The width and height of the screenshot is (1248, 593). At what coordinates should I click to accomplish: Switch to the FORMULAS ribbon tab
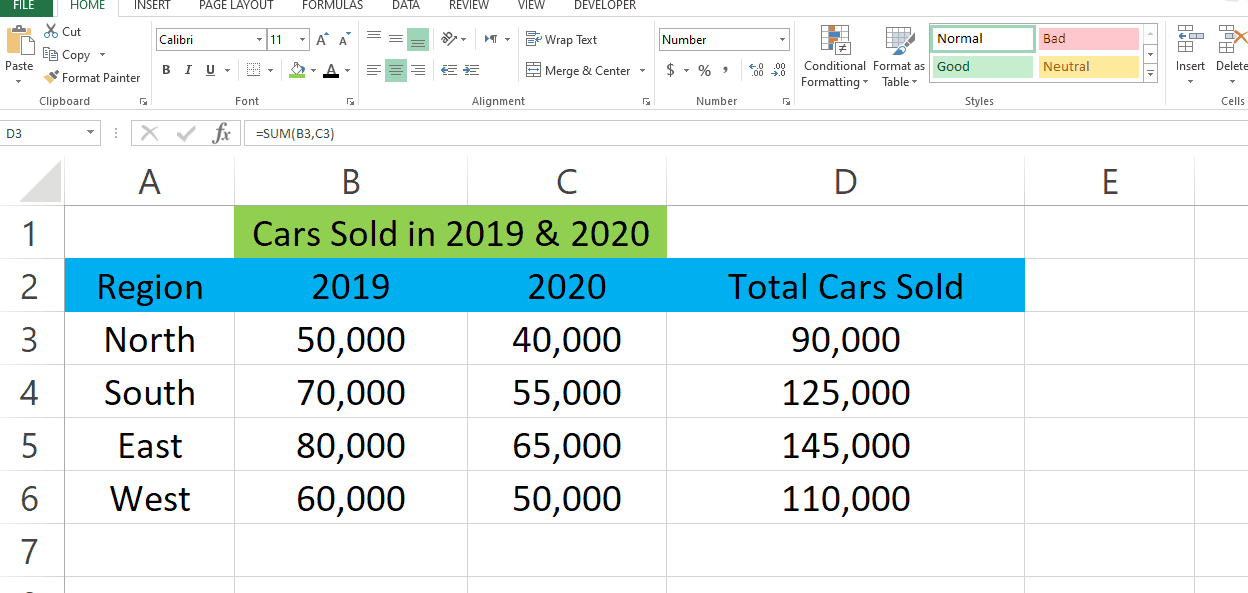(332, 6)
